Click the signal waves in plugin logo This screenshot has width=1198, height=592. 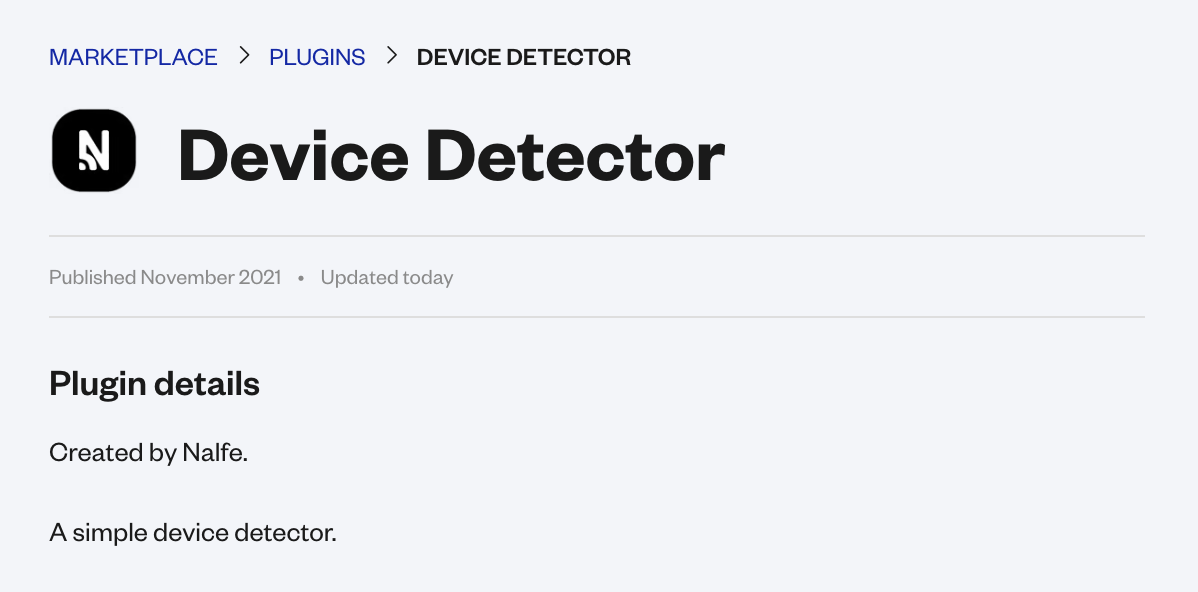86,161
